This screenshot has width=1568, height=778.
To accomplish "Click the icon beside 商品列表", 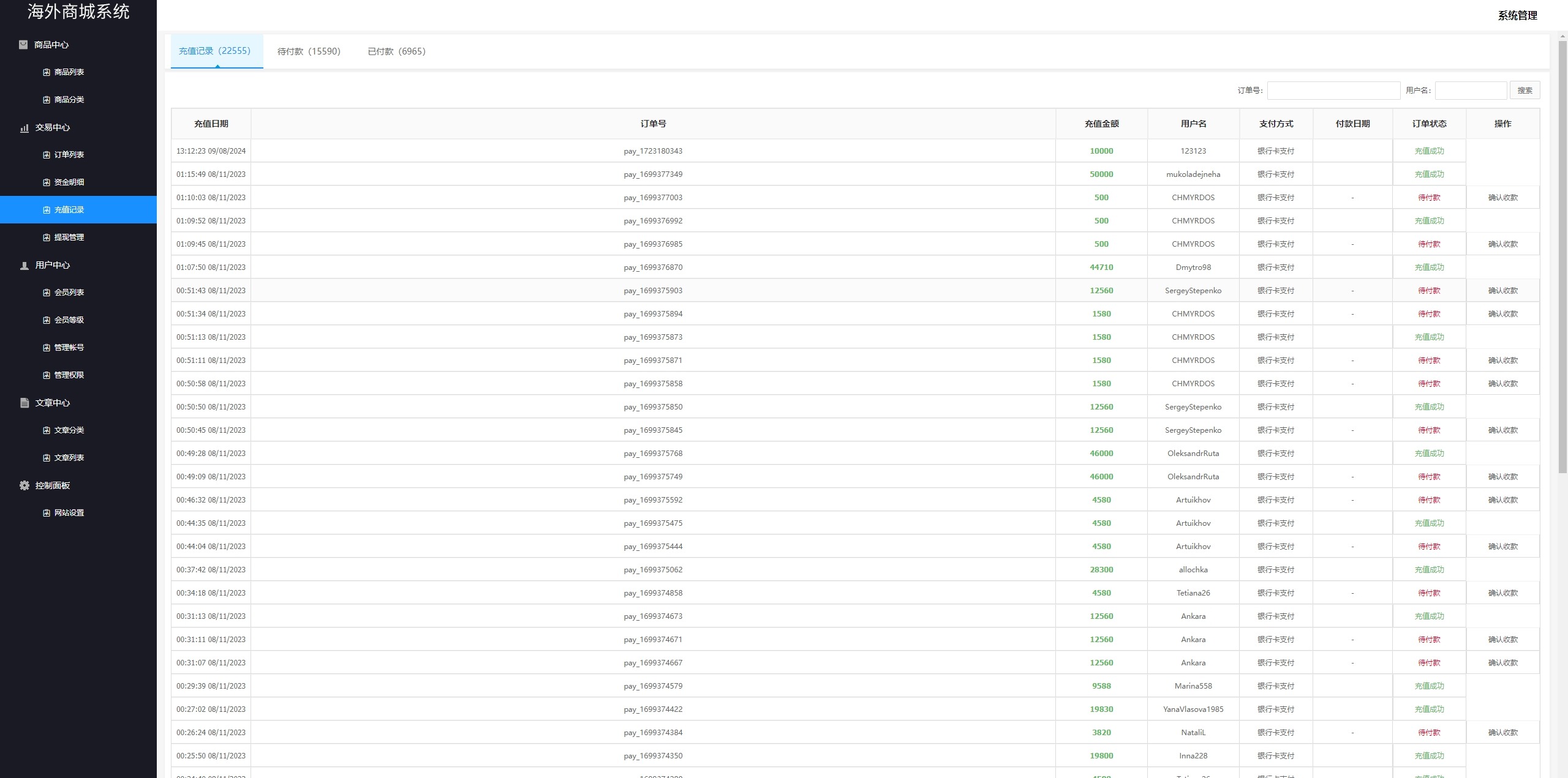I will [x=47, y=72].
